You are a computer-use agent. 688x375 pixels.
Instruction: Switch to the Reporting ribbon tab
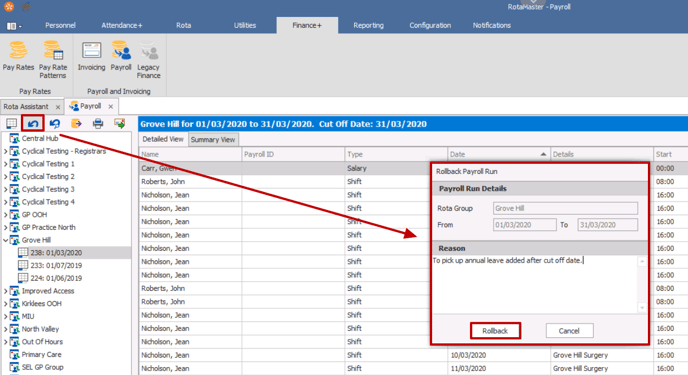(368, 25)
